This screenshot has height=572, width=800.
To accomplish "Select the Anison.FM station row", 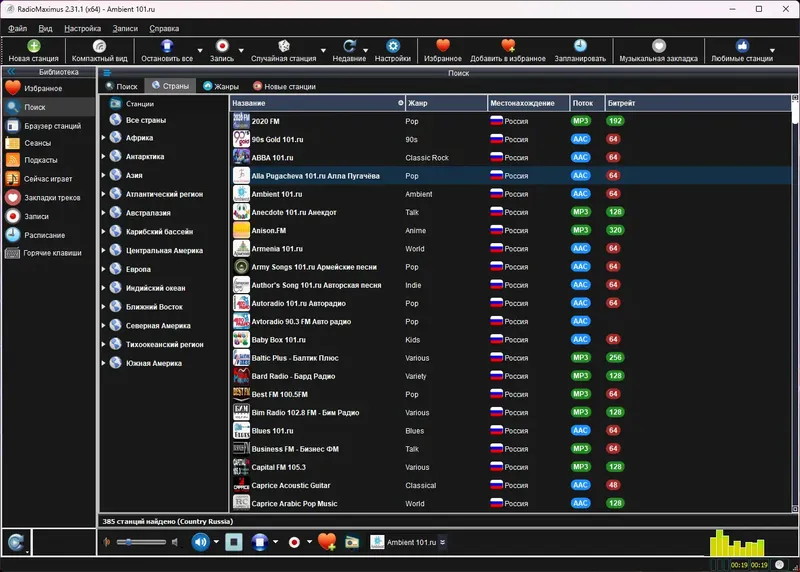I will (510, 231).
